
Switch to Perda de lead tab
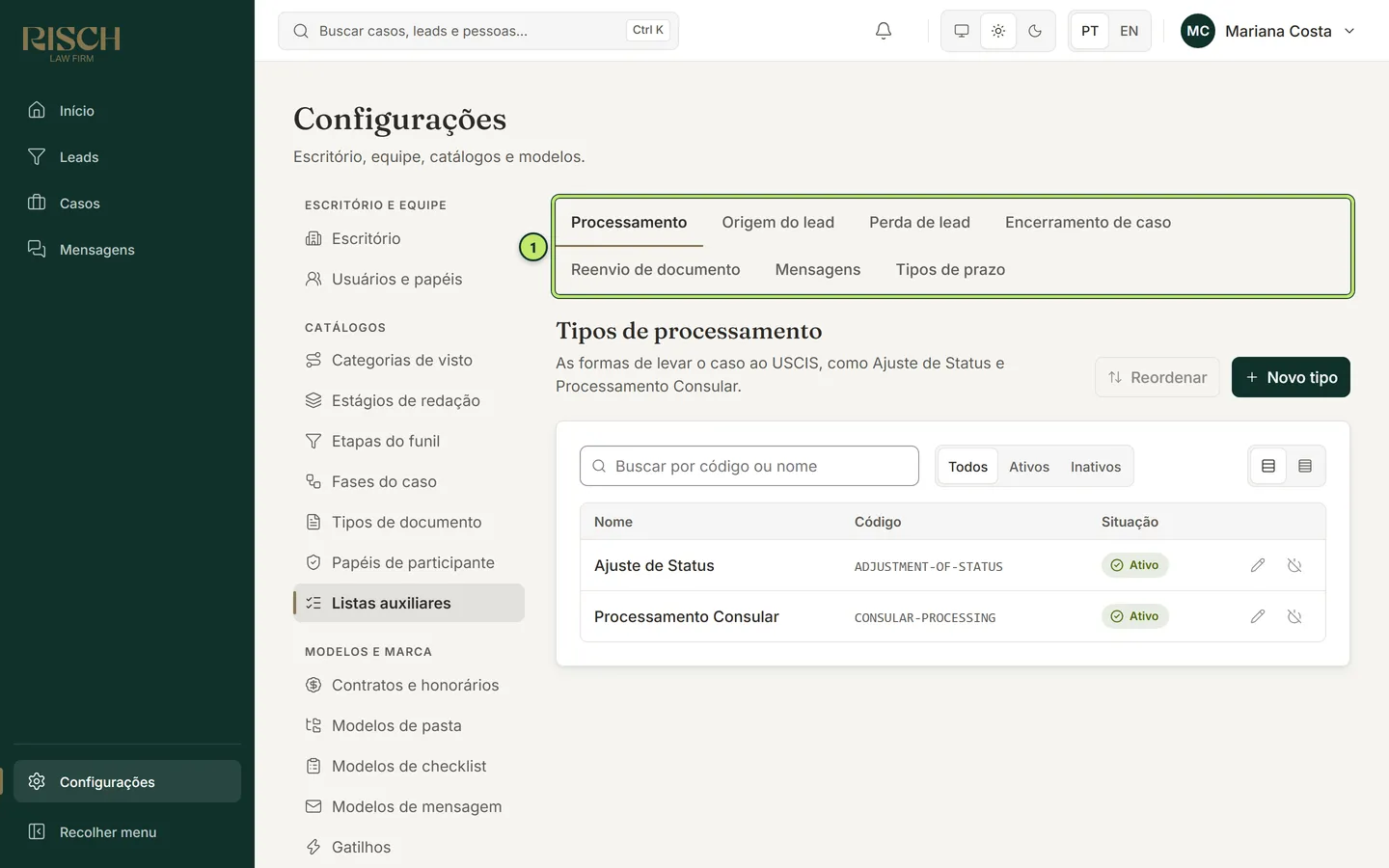tap(919, 223)
